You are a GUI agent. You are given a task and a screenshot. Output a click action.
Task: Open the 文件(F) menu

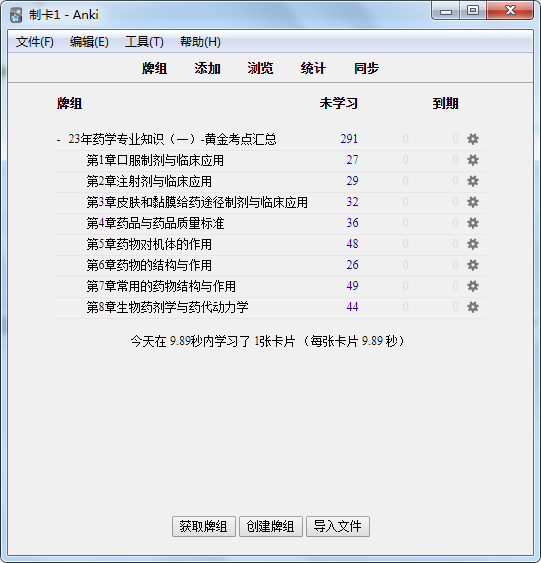34,42
